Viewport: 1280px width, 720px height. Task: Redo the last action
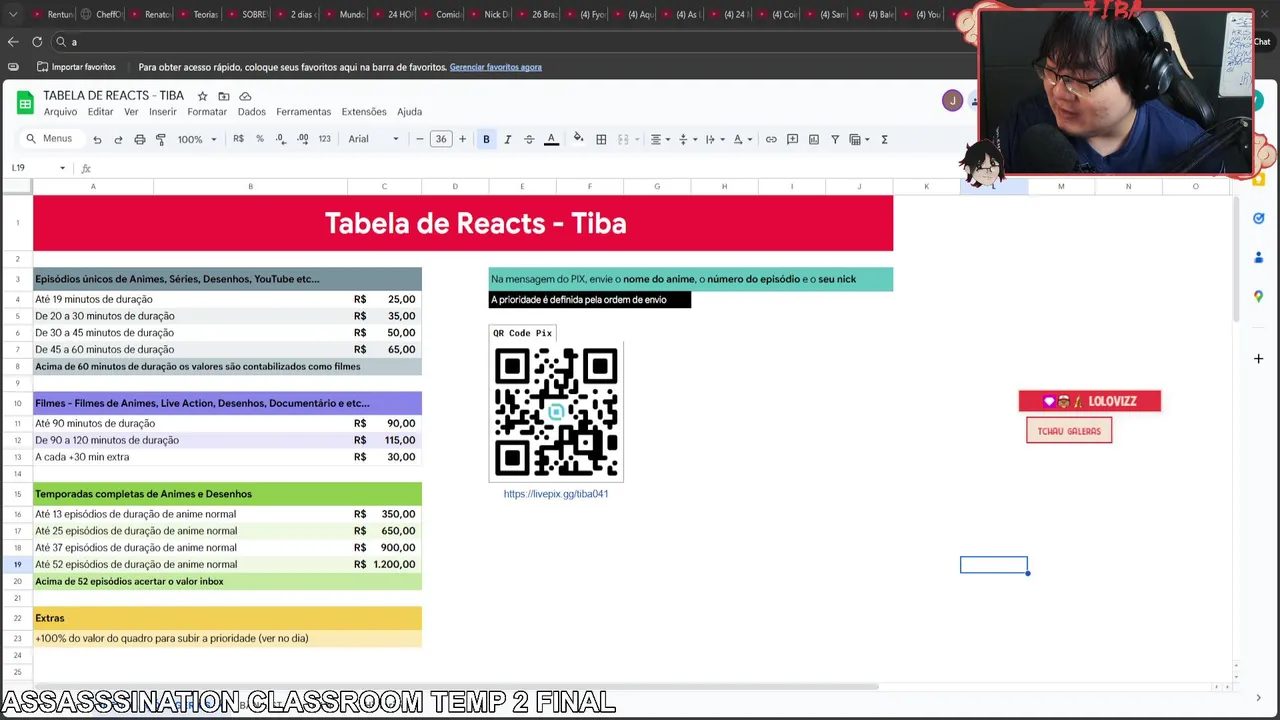[118, 139]
